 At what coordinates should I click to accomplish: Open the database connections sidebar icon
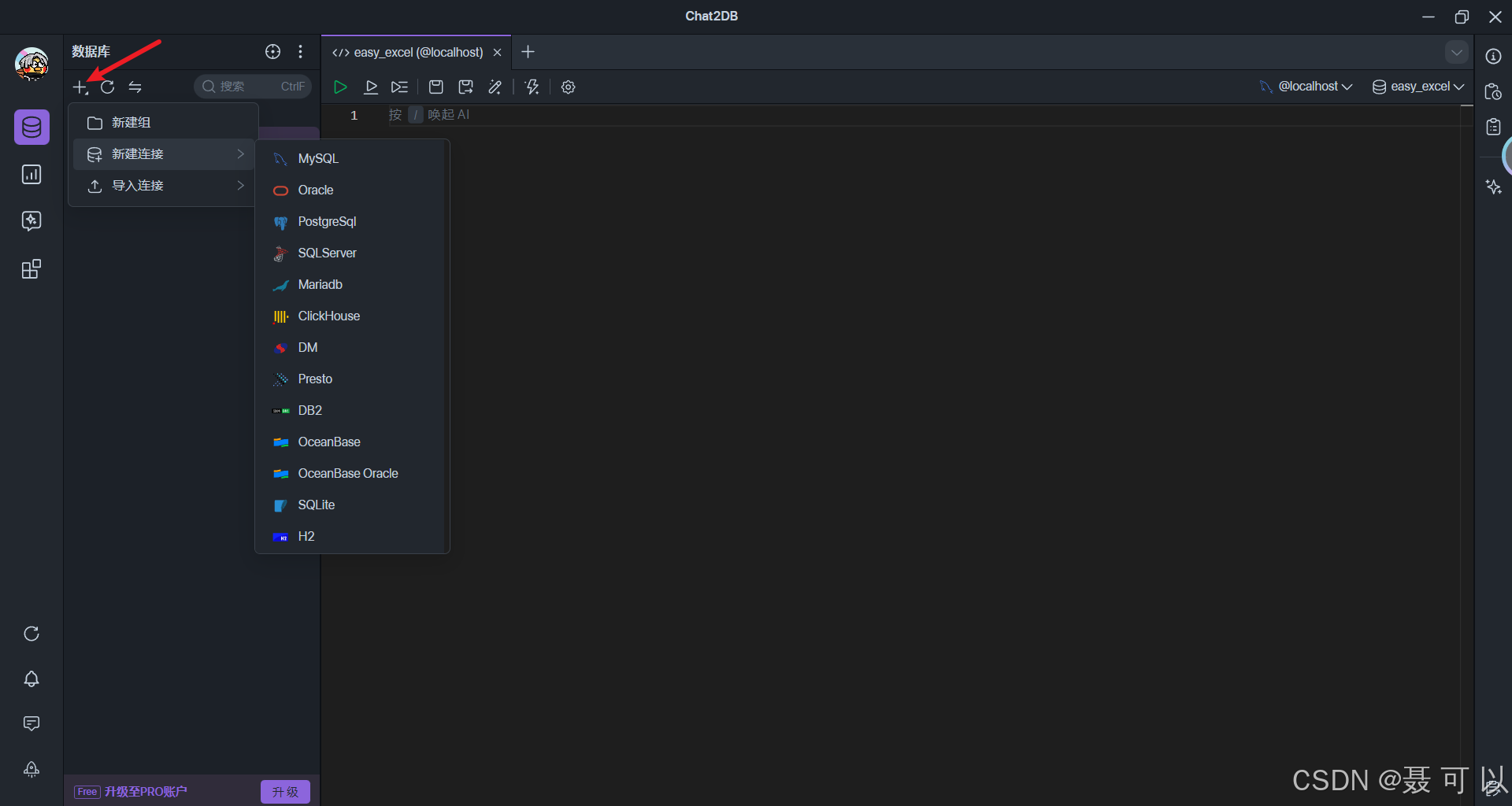pos(31,127)
